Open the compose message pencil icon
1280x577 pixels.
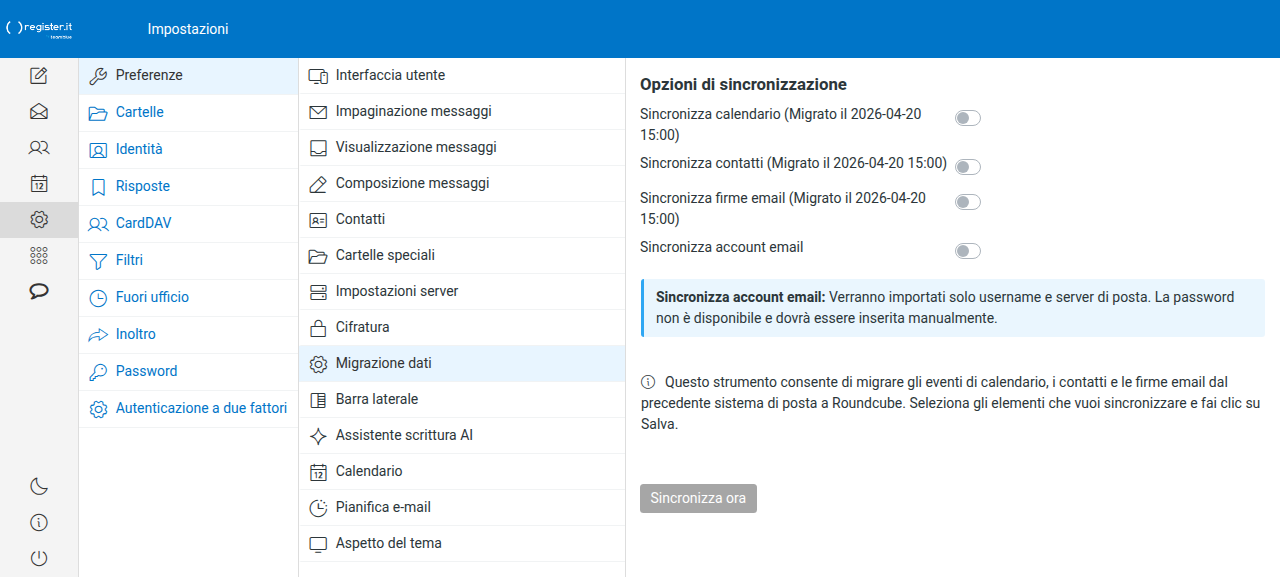tap(39, 75)
